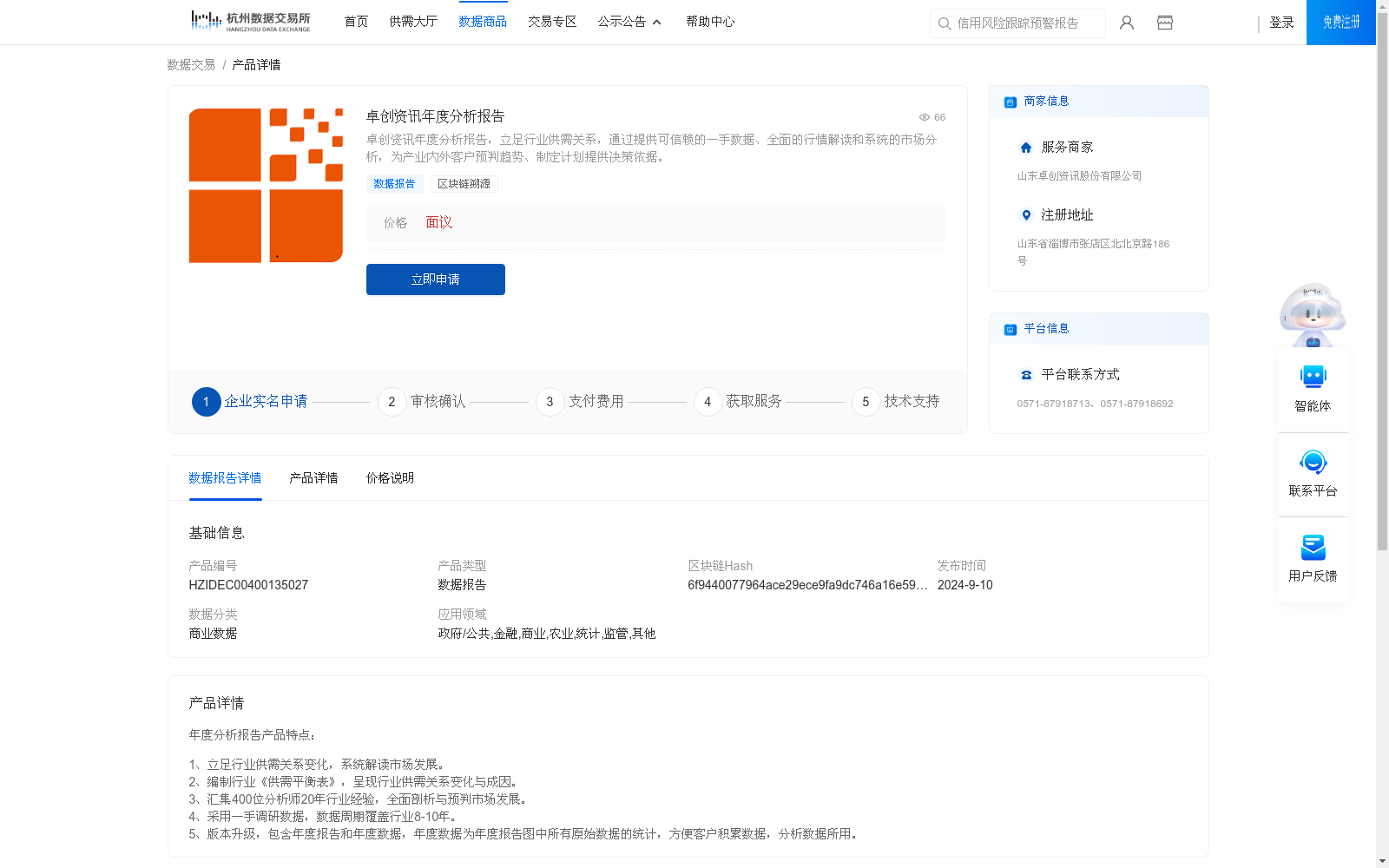Click the 商家信息 panel header icon
1389x868 pixels.
click(x=1010, y=102)
